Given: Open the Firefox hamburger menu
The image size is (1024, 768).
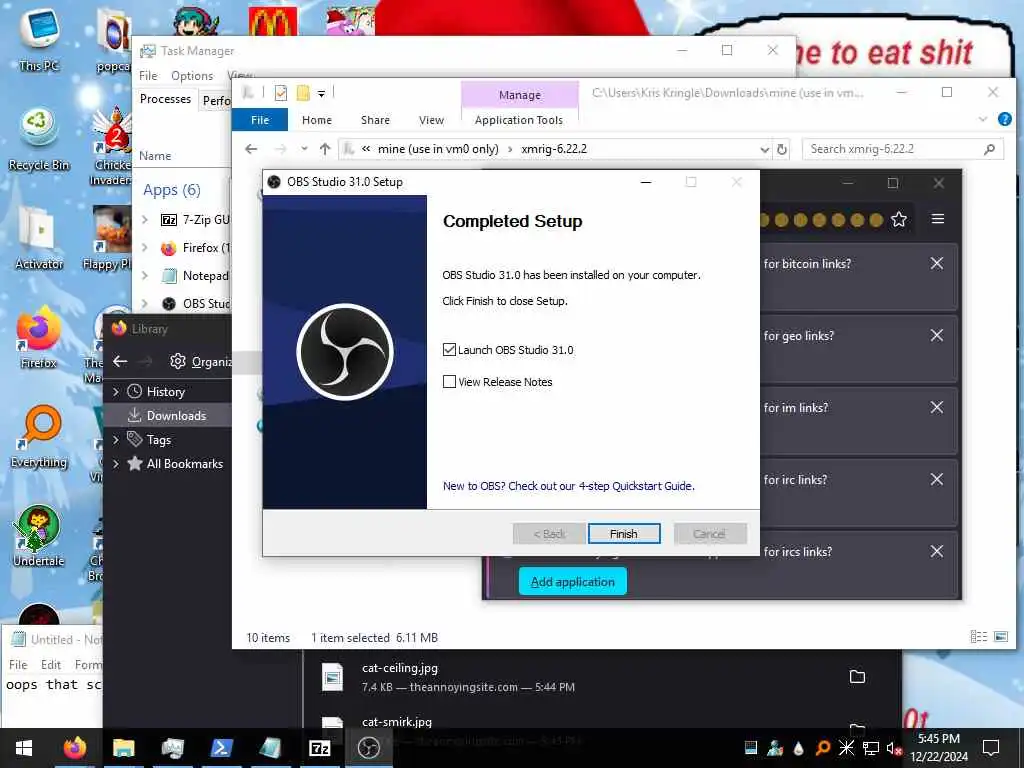Looking at the screenshot, I should tap(938, 219).
